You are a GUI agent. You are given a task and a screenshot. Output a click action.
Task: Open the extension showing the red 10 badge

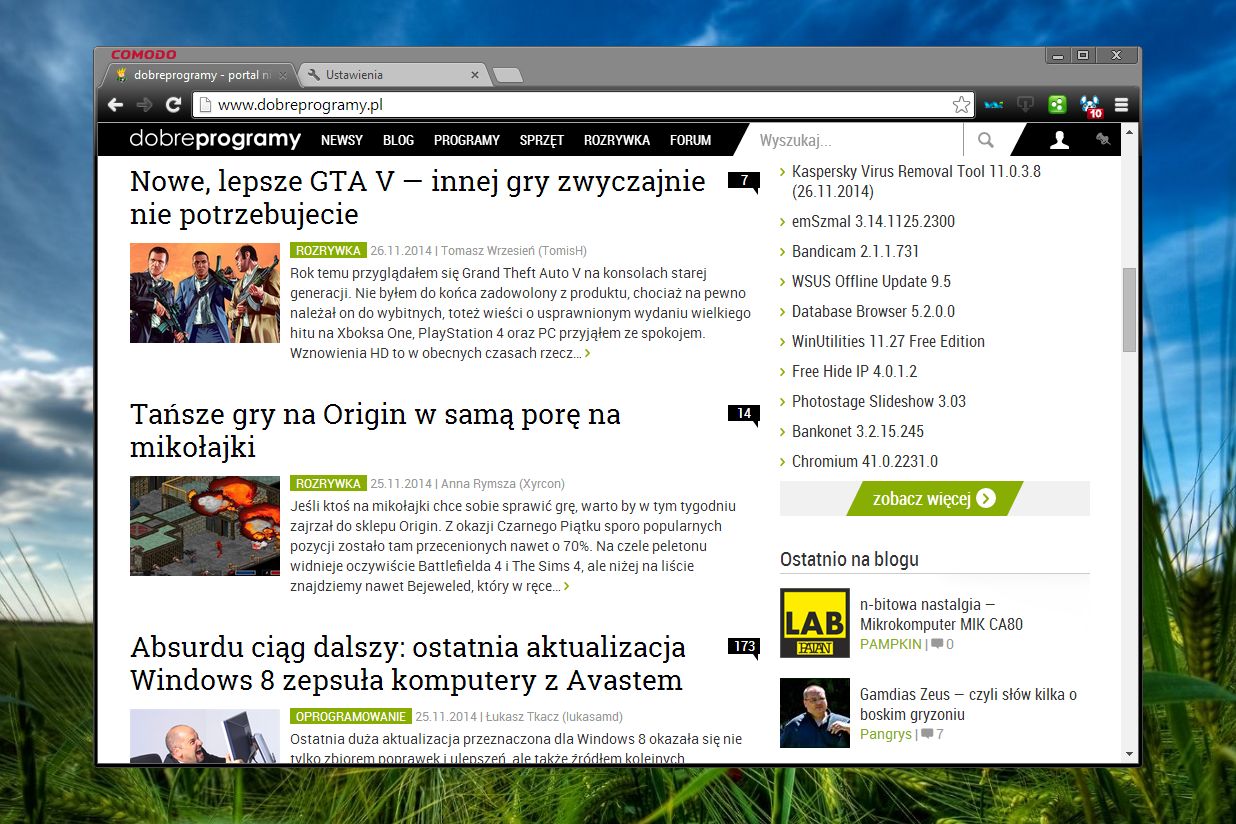[x=1090, y=105]
